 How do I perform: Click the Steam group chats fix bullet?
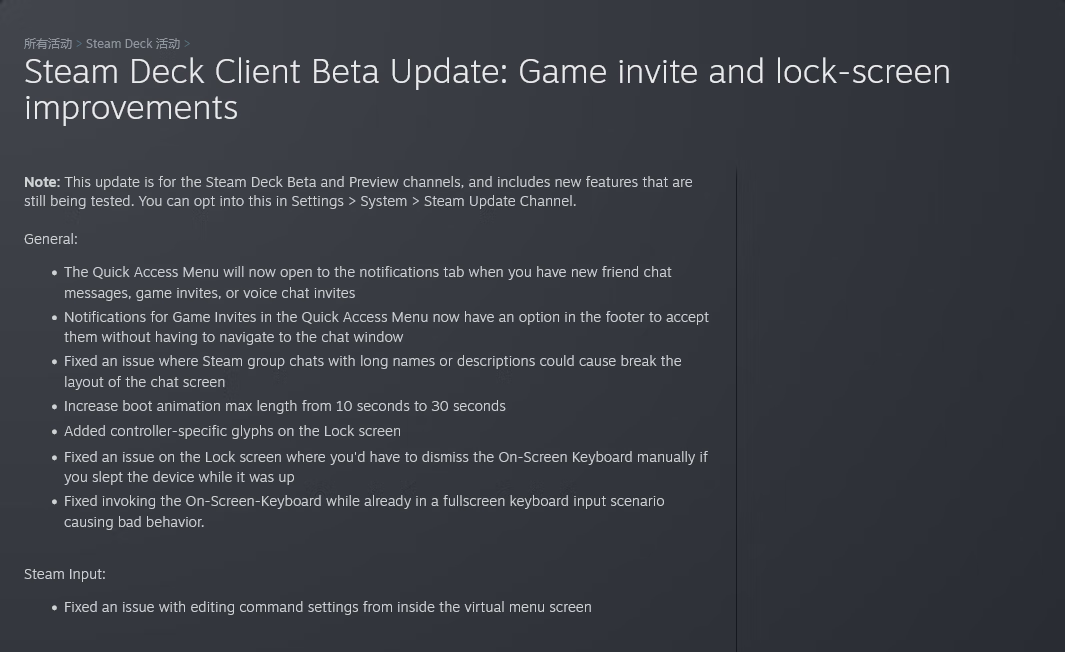pyautogui.click(x=372, y=372)
